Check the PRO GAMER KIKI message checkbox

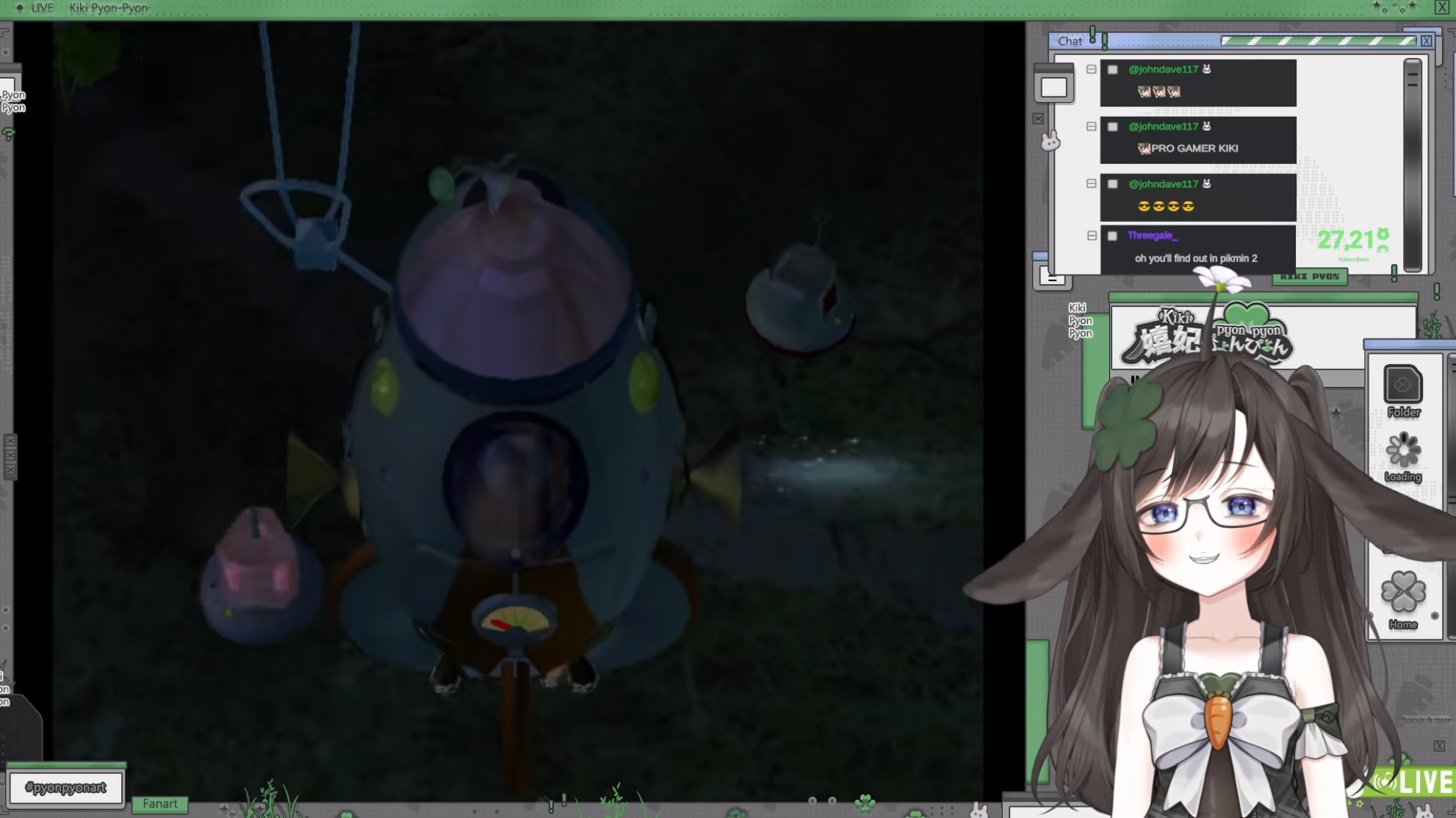pos(1113,127)
